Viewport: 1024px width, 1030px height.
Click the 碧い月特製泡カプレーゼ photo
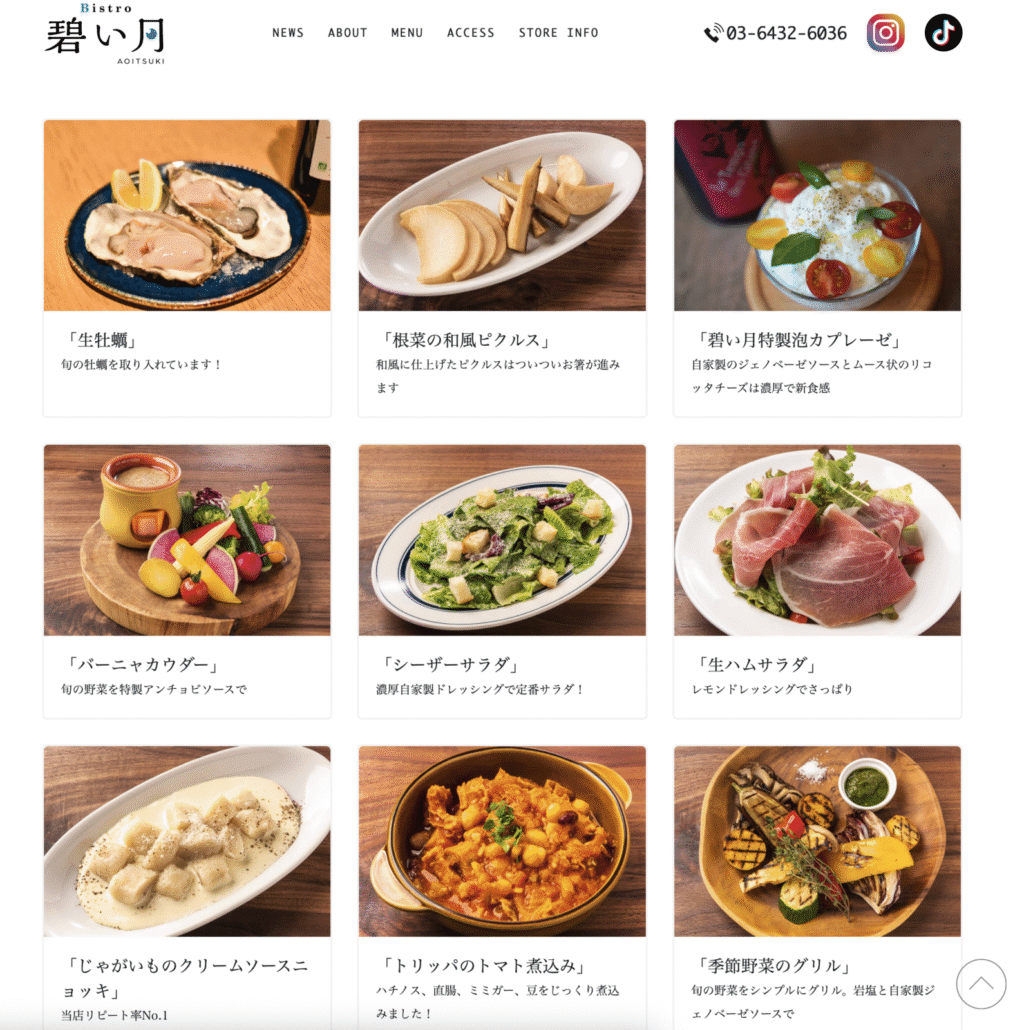[x=817, y=215]
